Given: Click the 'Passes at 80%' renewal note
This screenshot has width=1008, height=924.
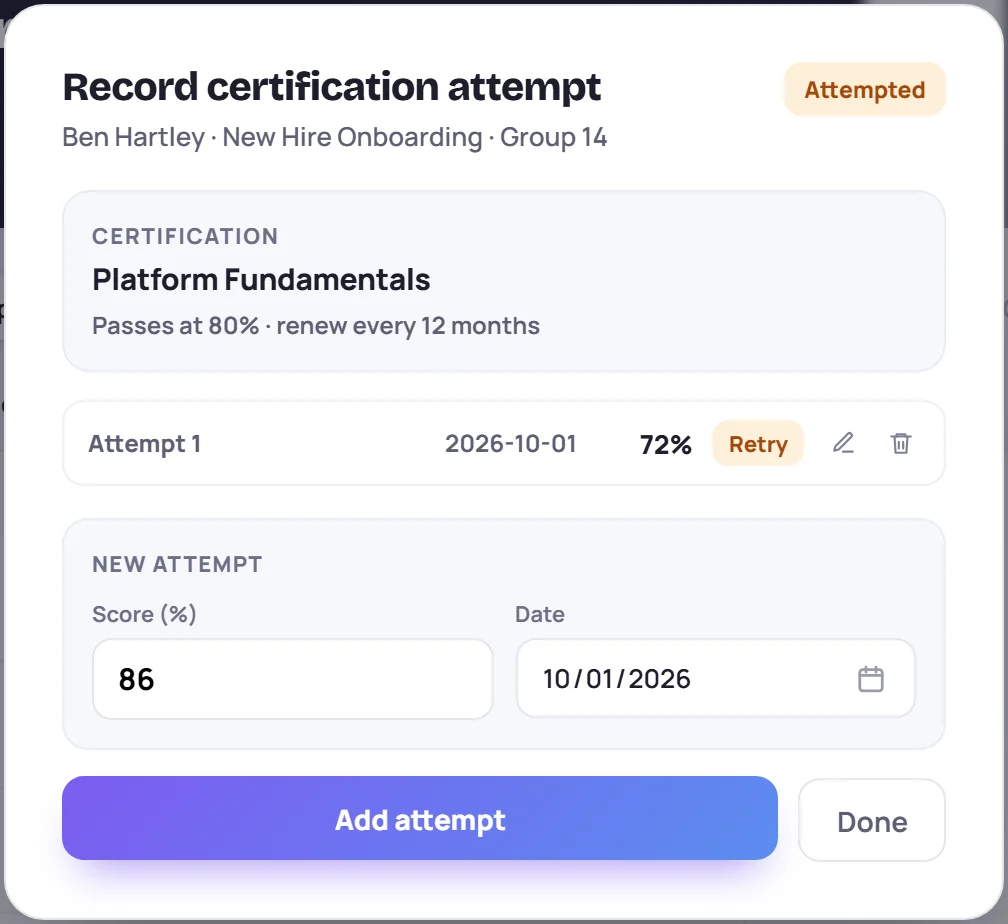Looking at the screenshot, I should 316,326.
